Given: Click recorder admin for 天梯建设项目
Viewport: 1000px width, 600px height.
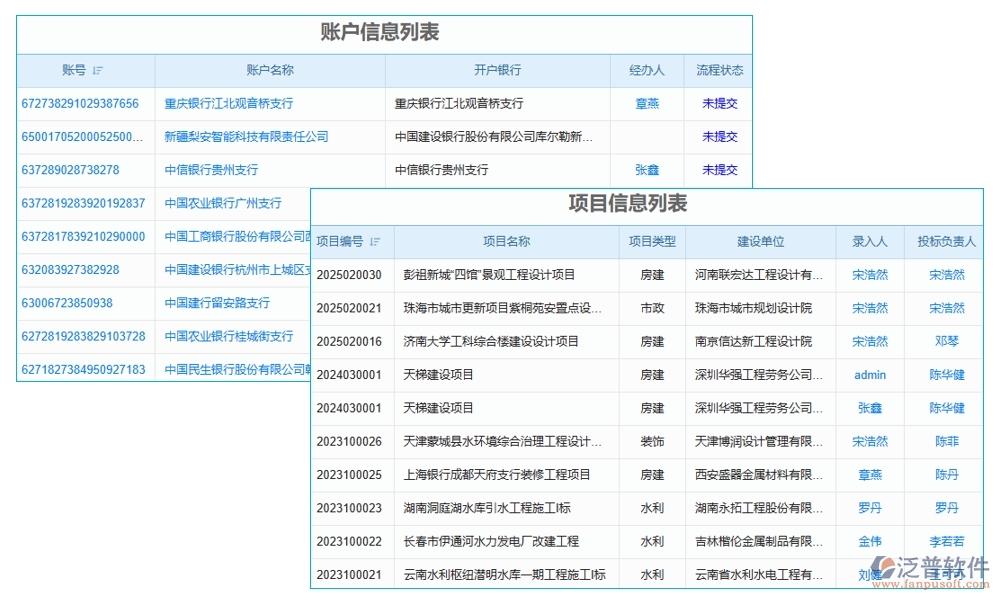Looking at the screenshot, I should click(x=869, y=374).
